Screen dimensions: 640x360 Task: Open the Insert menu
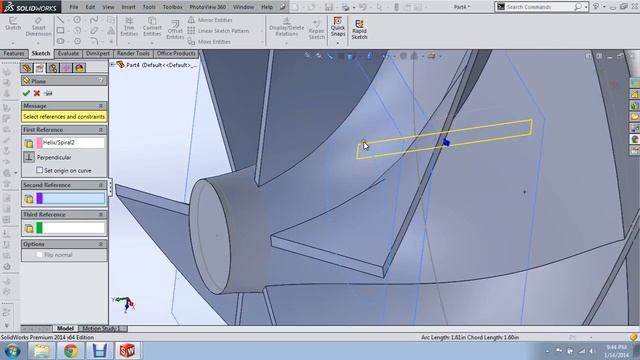point(128,7)
